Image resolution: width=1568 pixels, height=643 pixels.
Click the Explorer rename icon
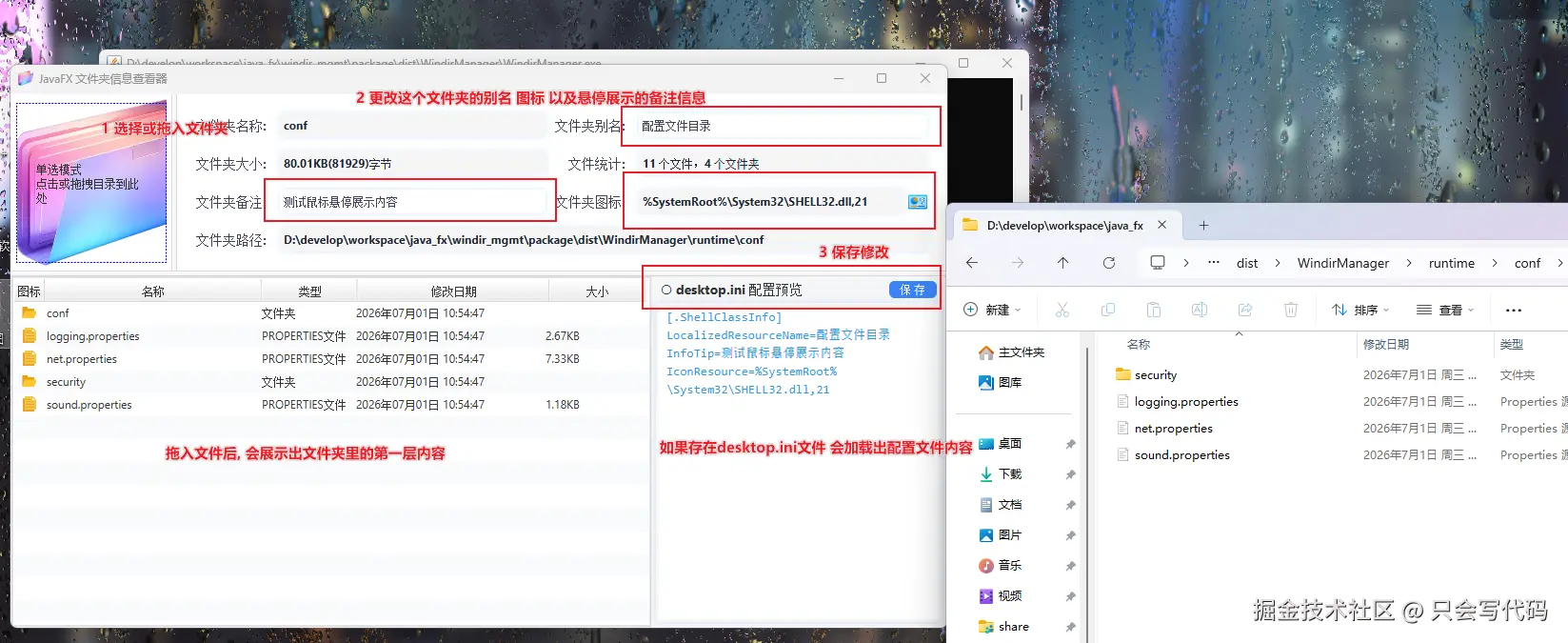point(1200,310)
